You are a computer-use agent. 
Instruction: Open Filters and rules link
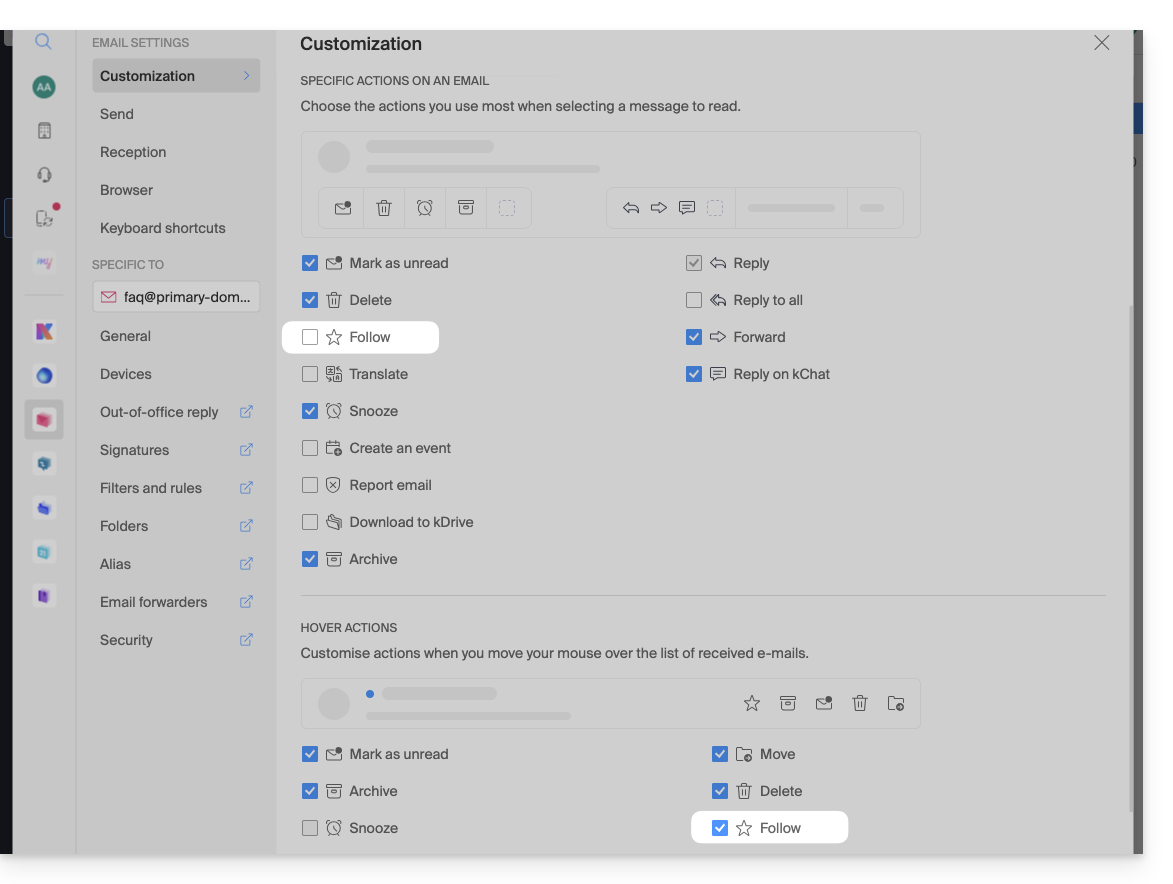point(151,488)
